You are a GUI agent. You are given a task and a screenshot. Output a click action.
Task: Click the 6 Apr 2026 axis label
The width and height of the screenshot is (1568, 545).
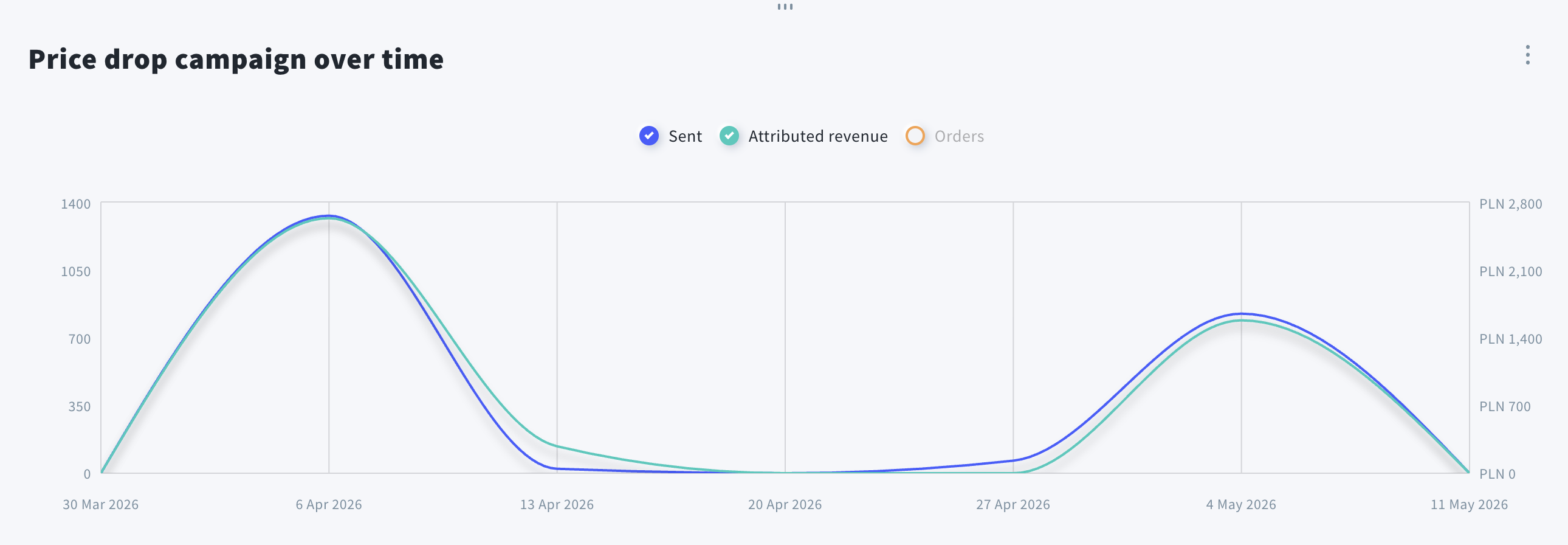pos(329,504)
